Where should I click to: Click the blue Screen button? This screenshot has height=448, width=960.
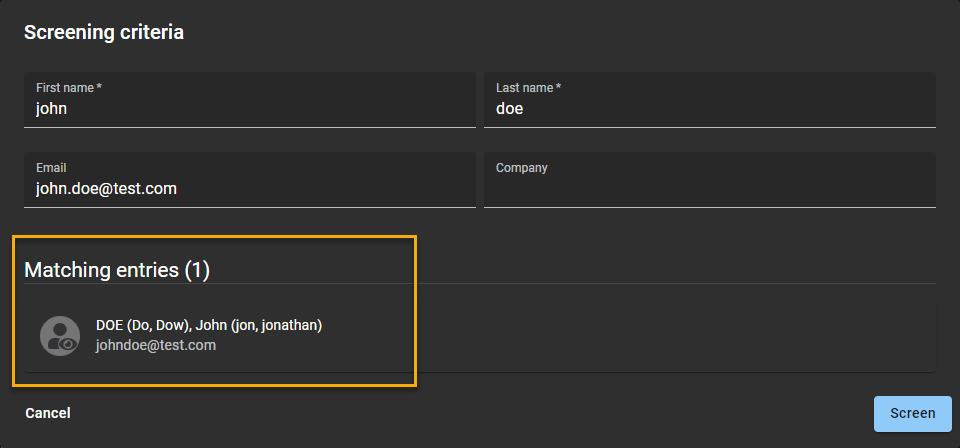[912, 413]
